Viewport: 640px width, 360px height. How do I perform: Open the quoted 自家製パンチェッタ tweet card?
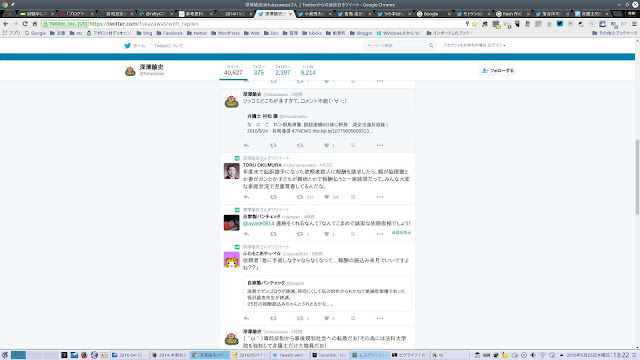click(327, 293)
